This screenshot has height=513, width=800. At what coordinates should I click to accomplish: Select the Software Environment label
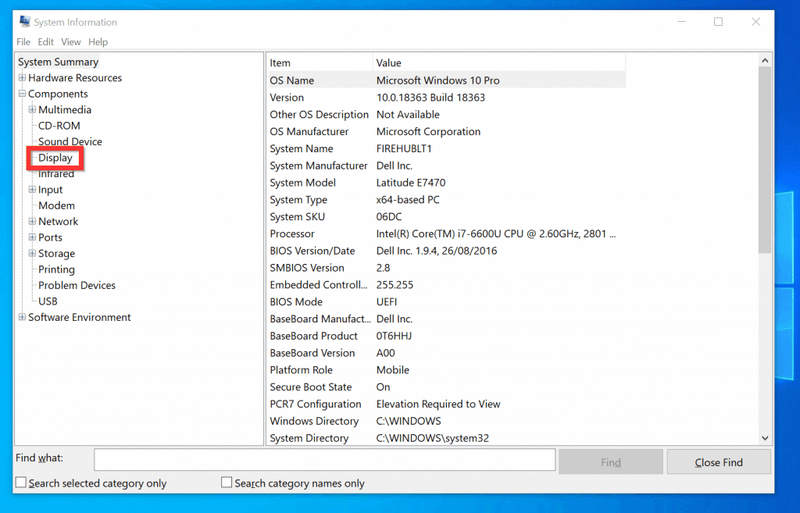[x=80, y=317]
